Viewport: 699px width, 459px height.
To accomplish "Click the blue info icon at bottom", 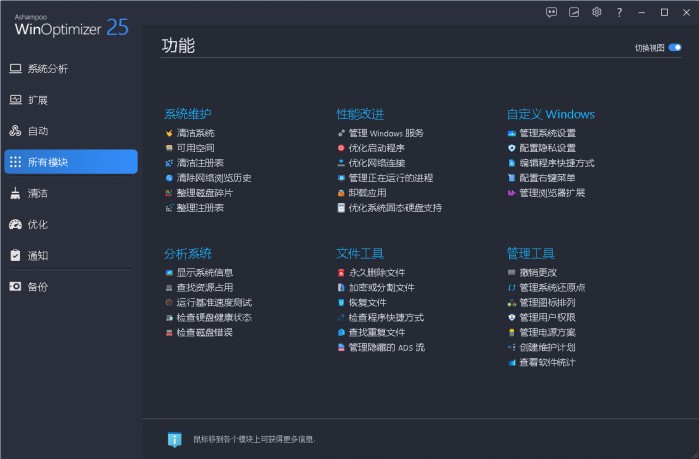I will click(x=174, y=439).
